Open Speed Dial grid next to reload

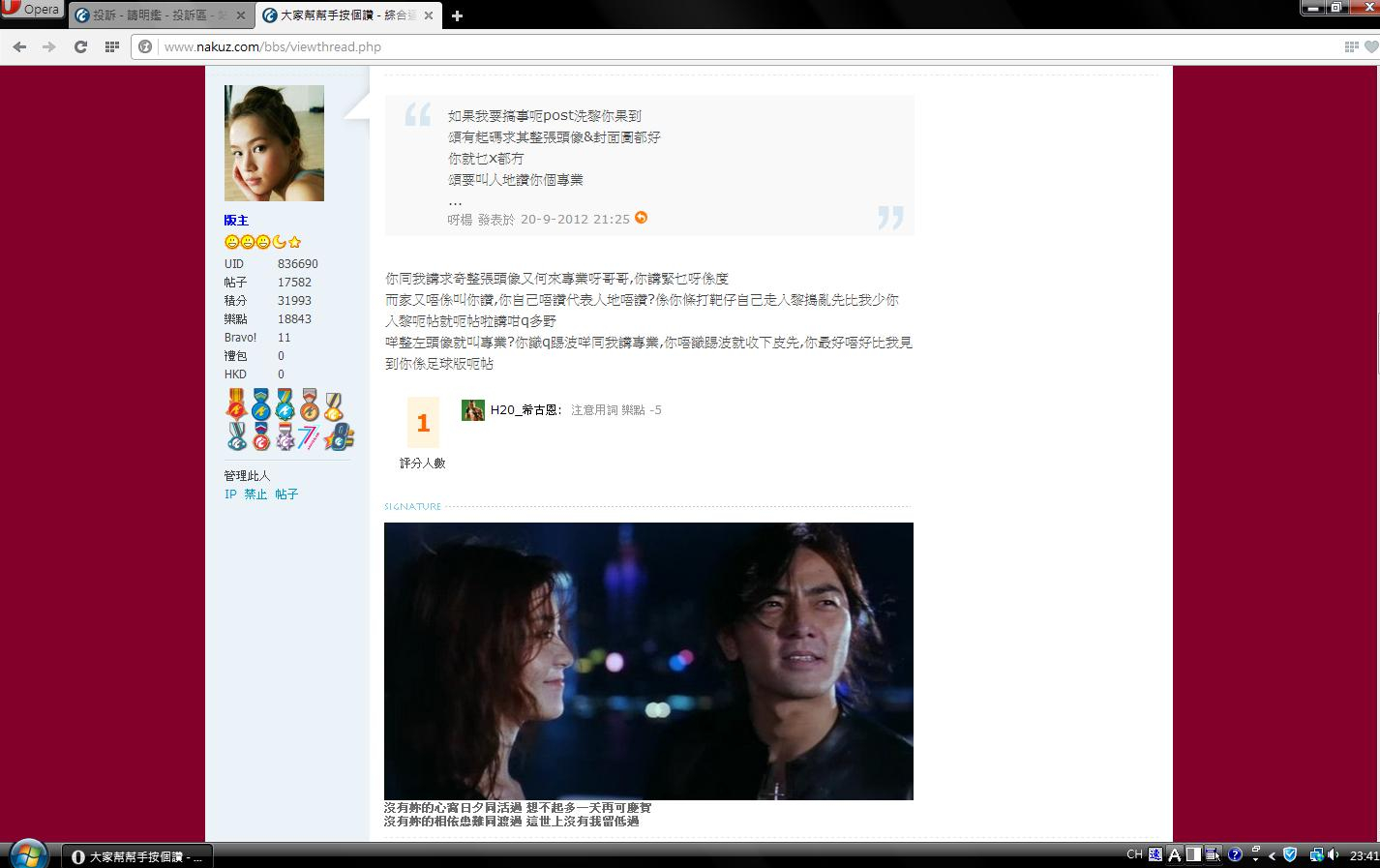pyautogui.click(x=111, y=46)
